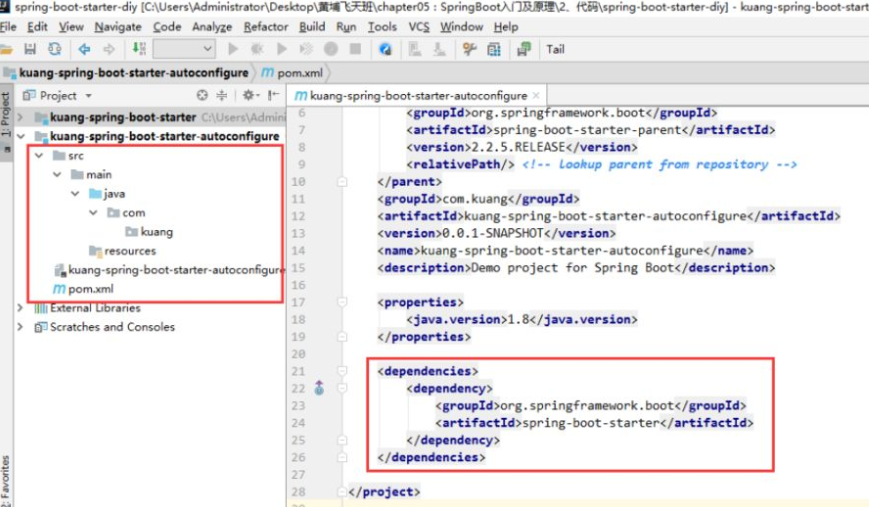This screenshot has height=507, width=869.
Task: Click the Scroll from Source target icon
Action: tap(203, 96)
